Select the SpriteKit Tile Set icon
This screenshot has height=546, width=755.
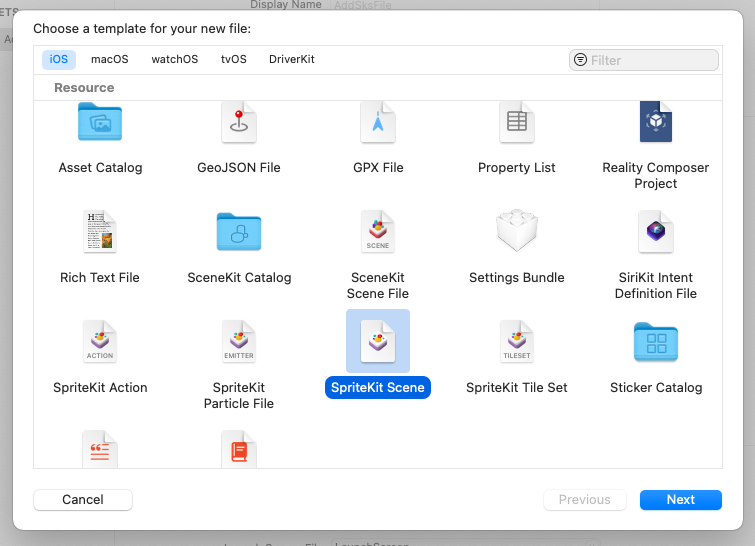point(517,341)
